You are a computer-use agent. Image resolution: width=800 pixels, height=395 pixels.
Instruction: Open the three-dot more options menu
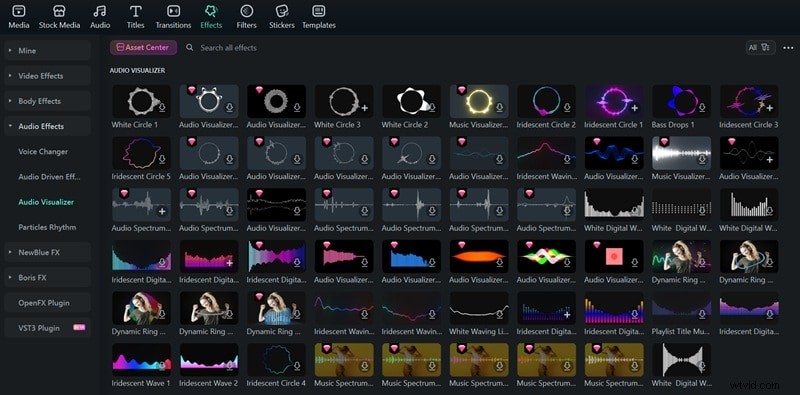(x=789, y=47)
